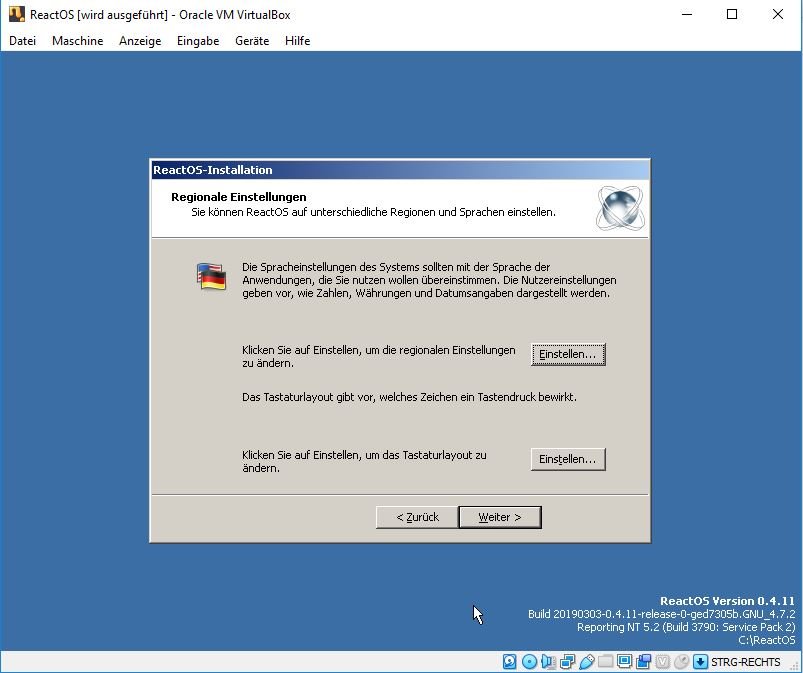Open the Datei menu
This screenshot has width=803, height=673.
coord(23,41)
